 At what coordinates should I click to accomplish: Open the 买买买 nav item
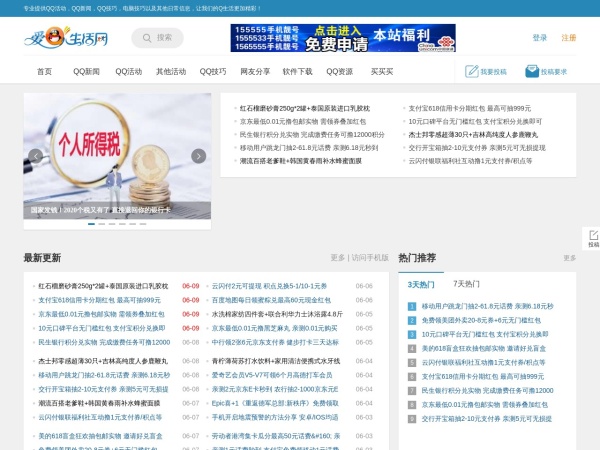click(x=382, y=72)
